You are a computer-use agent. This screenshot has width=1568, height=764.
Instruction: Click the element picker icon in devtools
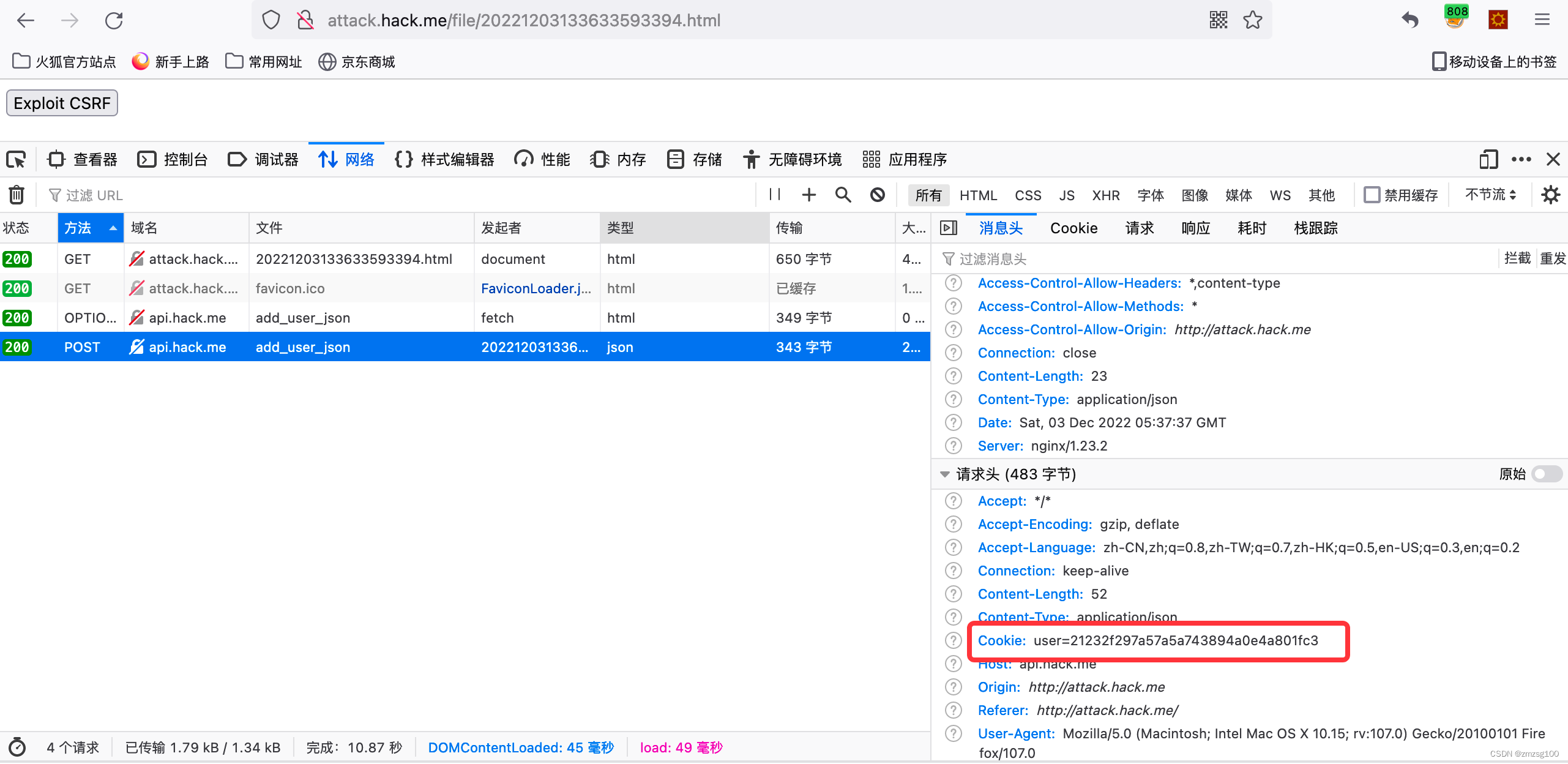[17, 160]
